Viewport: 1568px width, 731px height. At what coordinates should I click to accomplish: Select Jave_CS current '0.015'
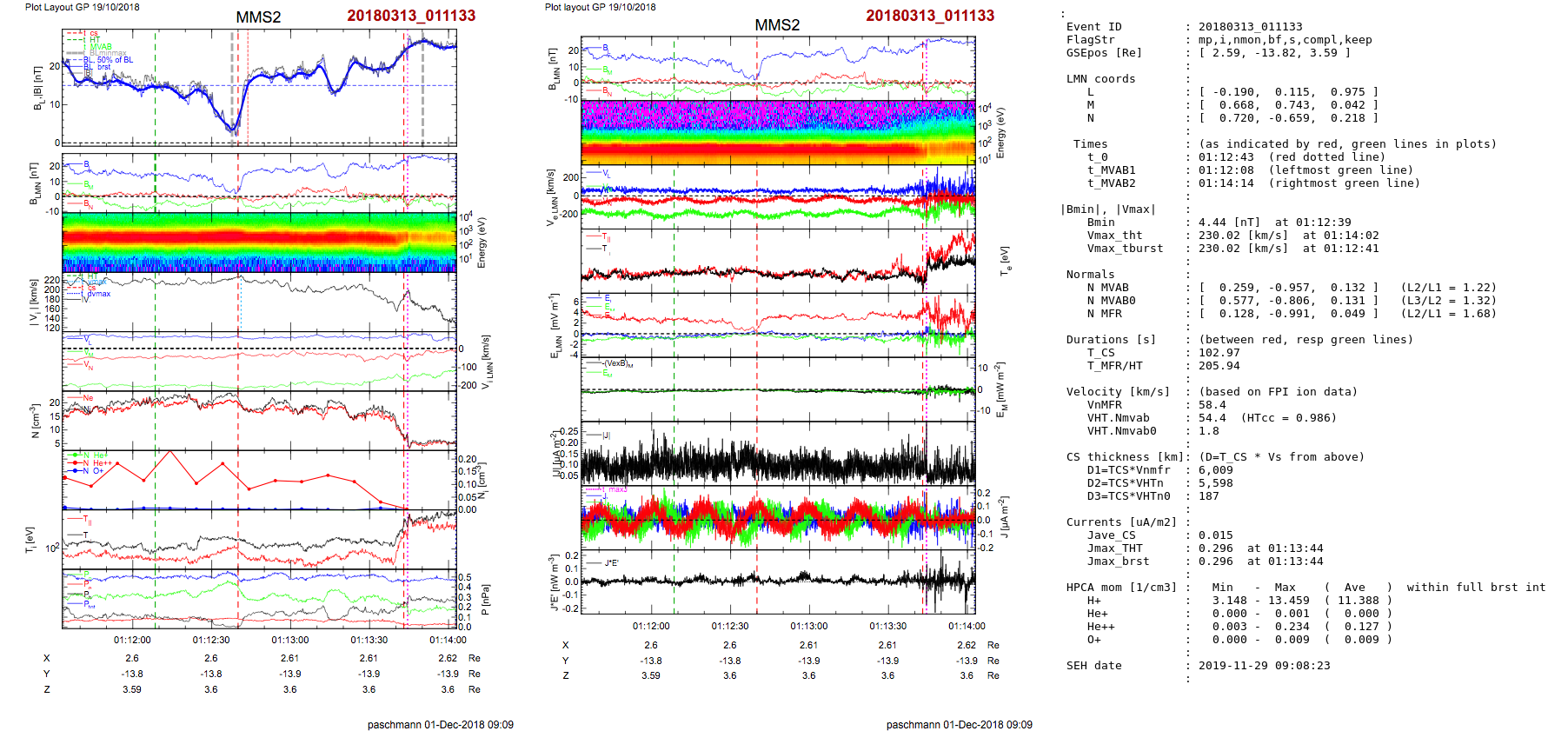click(1216, 535)
